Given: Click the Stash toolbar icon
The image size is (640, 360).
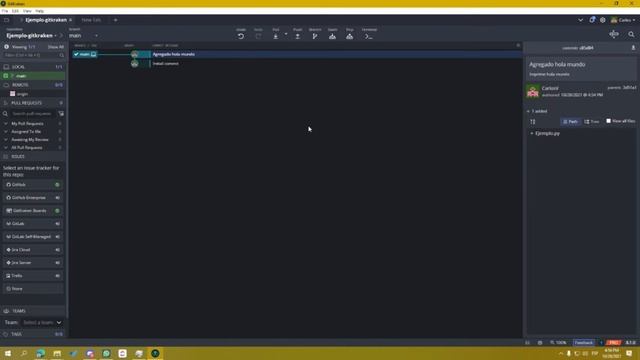Looking at the screenshot, I should [332, 36].
